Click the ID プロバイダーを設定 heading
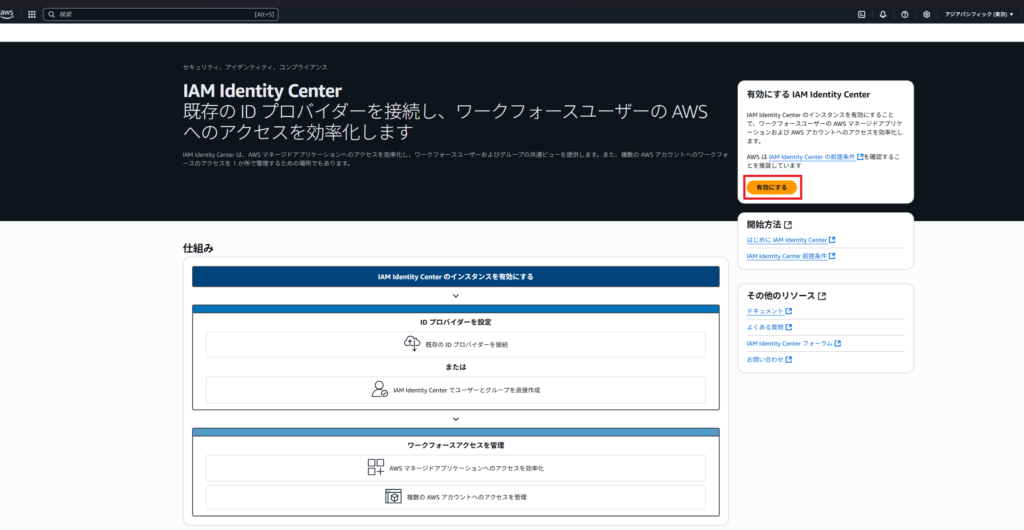This screenshot has width=1024, height=530. tap(456, 322)
